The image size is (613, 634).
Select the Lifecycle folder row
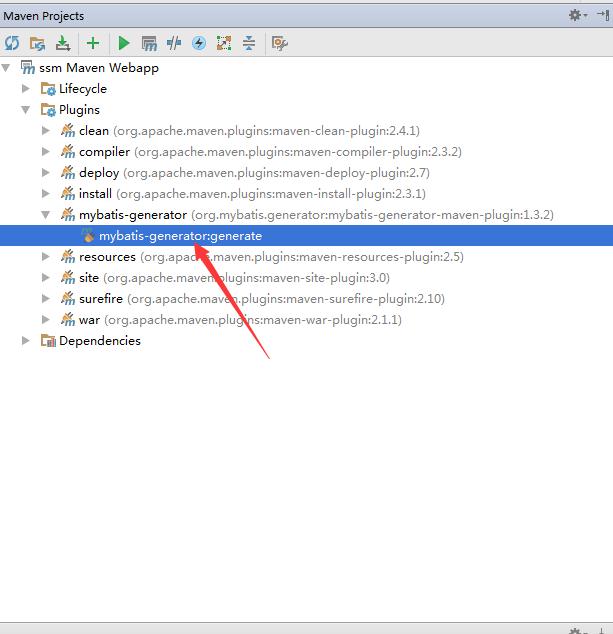tap(306, 89)
